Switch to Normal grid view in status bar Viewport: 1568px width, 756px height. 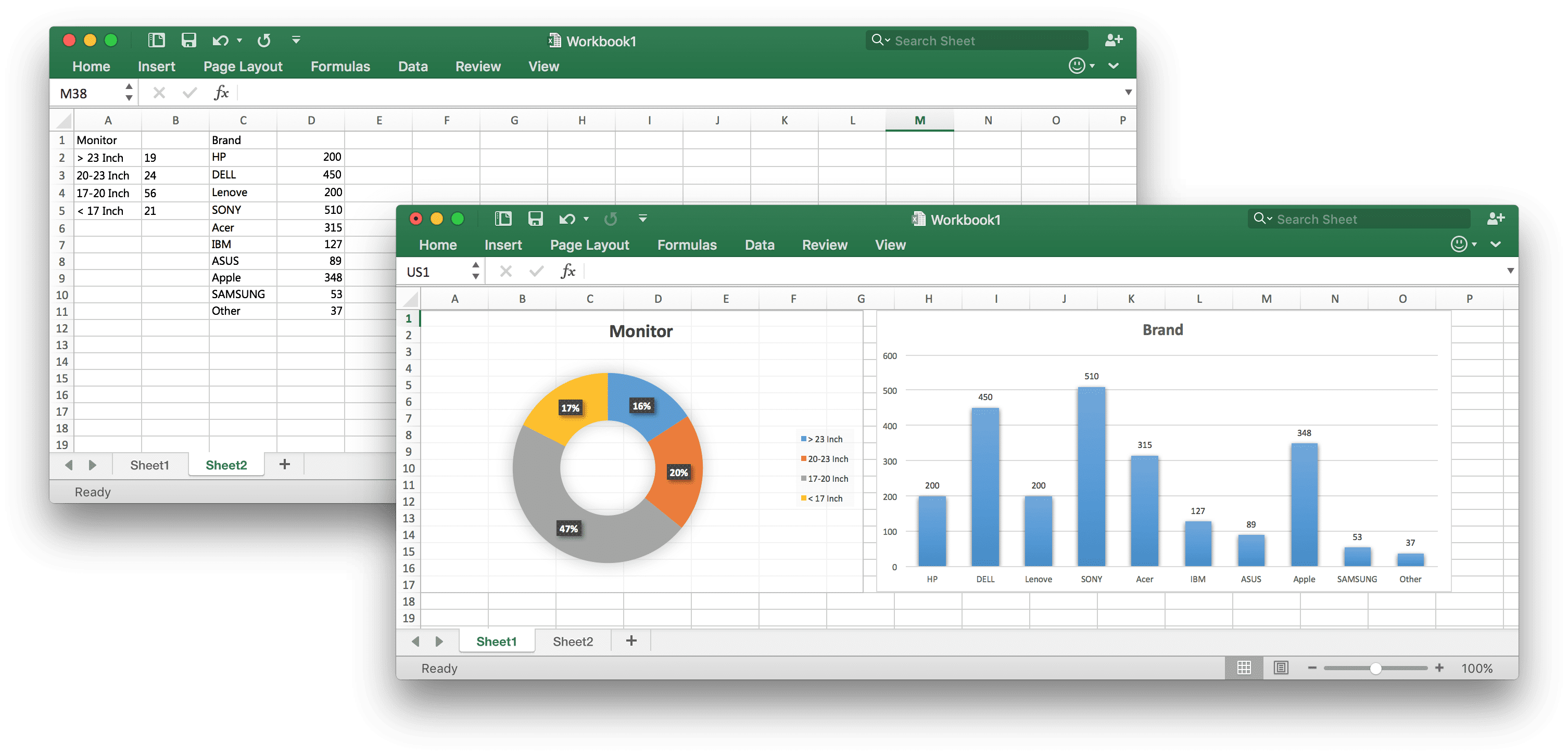coord(1244,668)
